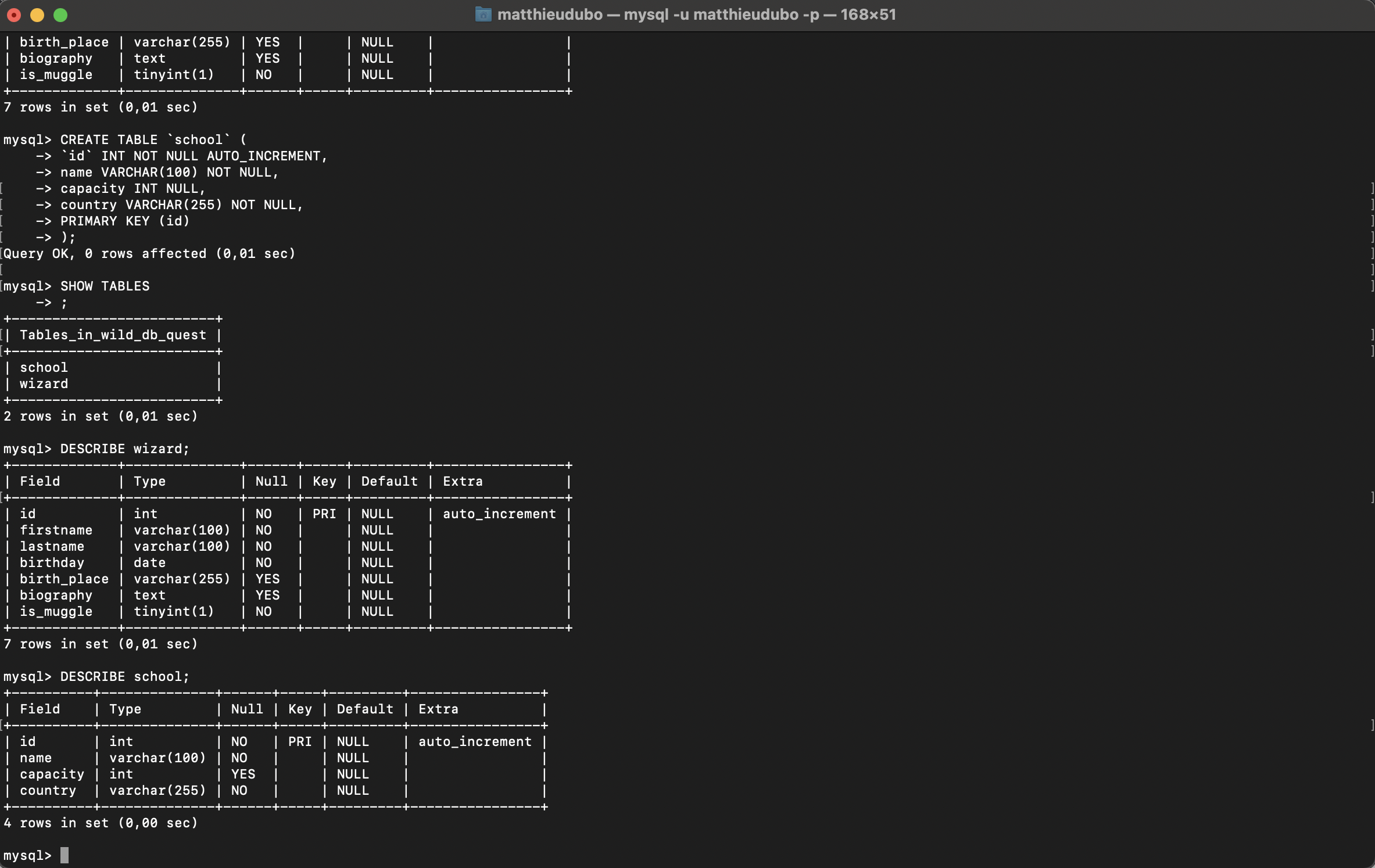This screenshot has height=868, width=1375.
Task: Click 'birth_place' in the top partial table
Action: pos(64,42)
